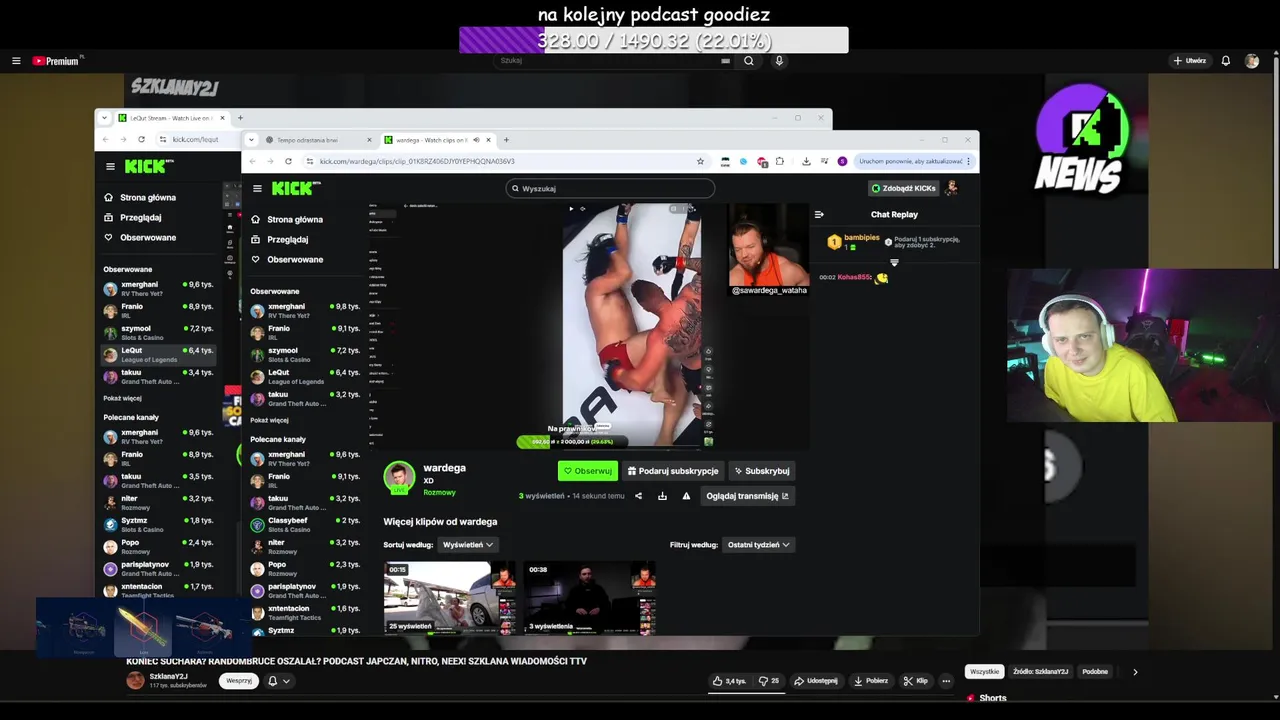Select the Wszystkie filter chip
This screenshot has height=720, width=1280.
point(984,672)
